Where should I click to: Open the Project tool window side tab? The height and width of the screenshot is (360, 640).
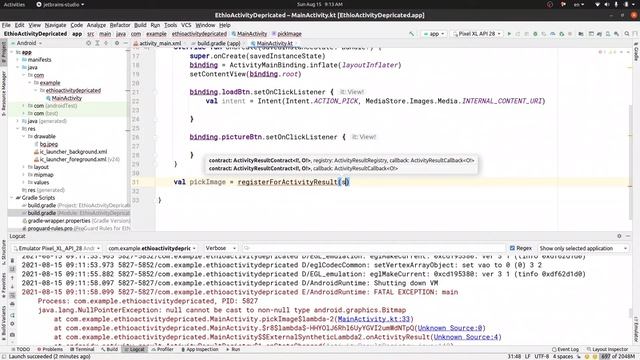pos(4,52)
